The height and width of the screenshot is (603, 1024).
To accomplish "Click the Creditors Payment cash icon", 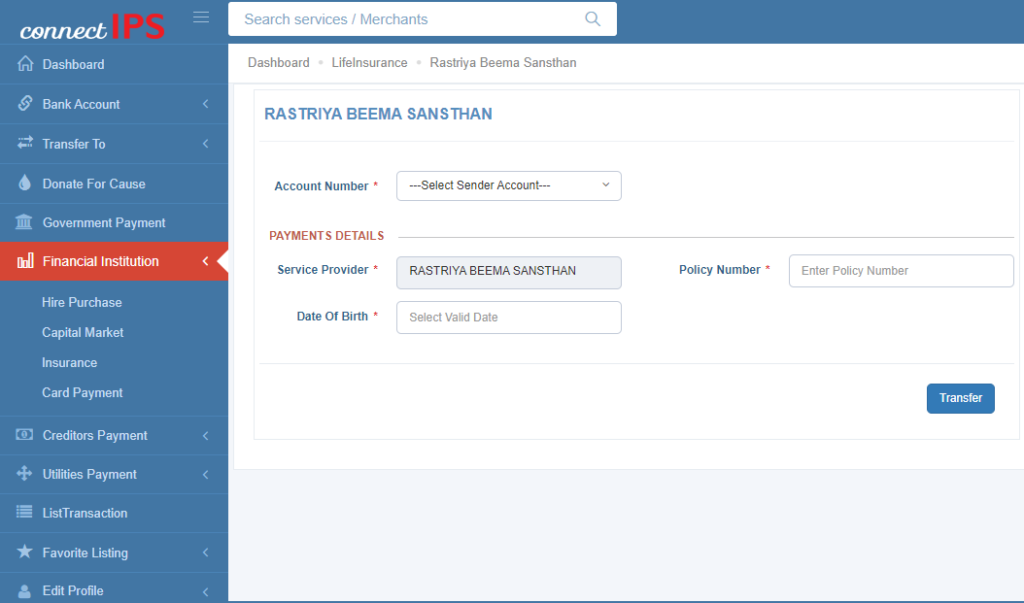I will (x=24, y=434).
